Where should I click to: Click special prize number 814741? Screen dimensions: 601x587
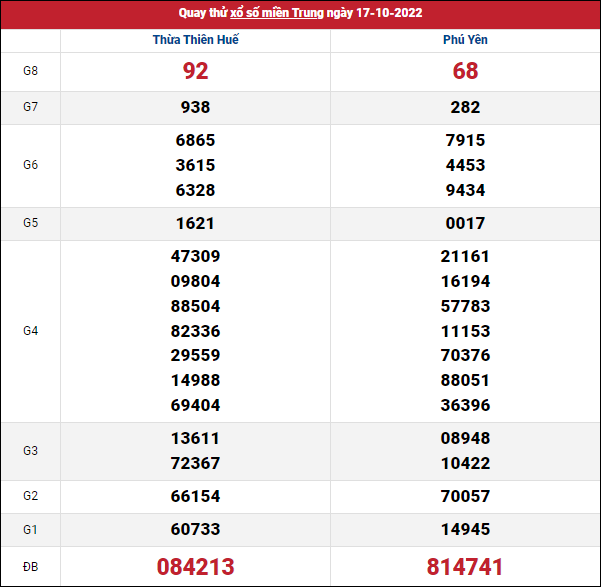click(x=465, y=567)
